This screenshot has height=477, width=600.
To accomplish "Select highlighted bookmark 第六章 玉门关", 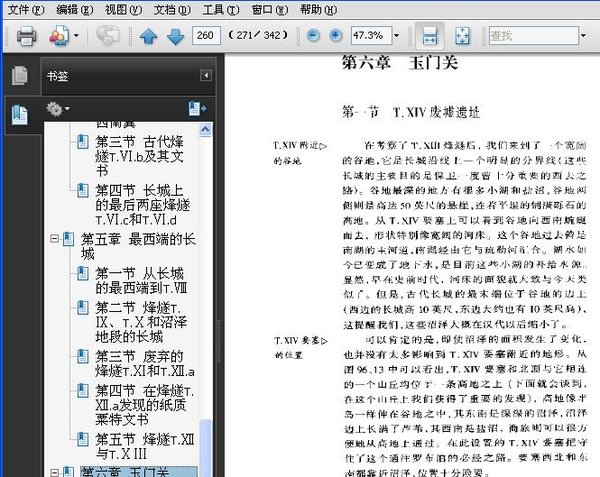I will [x=139, y=472].
